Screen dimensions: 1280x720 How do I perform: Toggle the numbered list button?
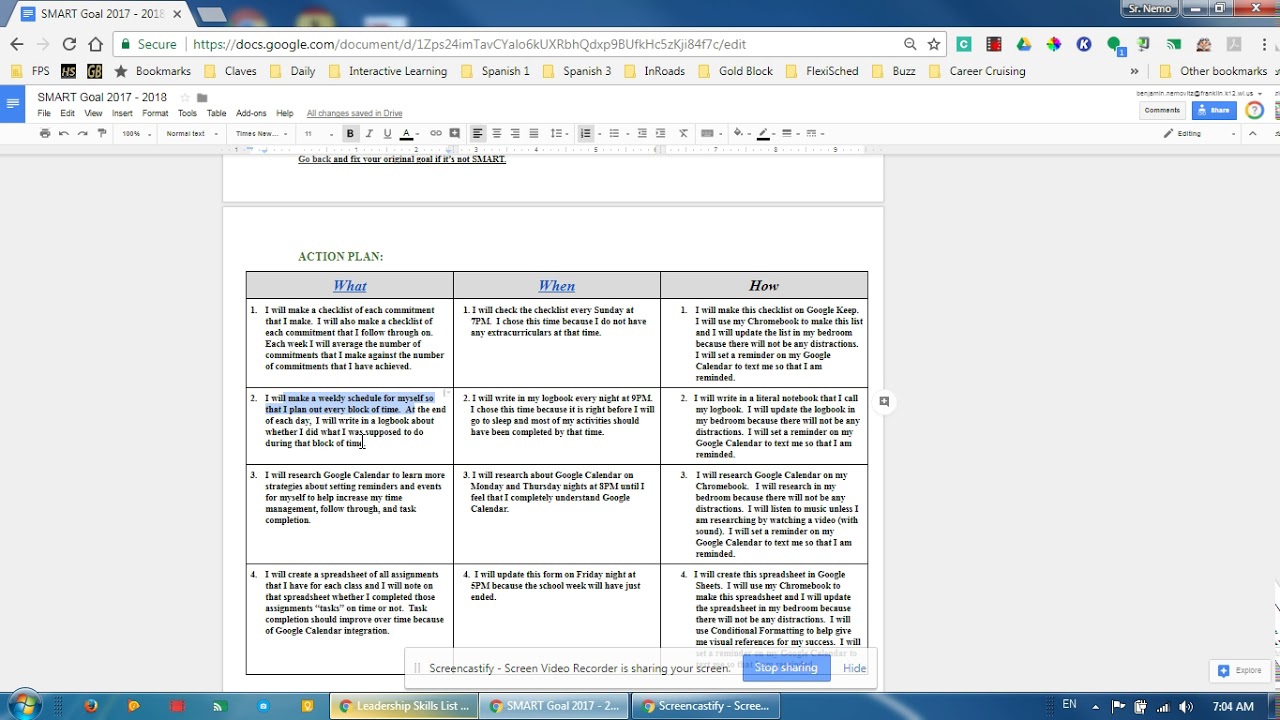[587, 133]
